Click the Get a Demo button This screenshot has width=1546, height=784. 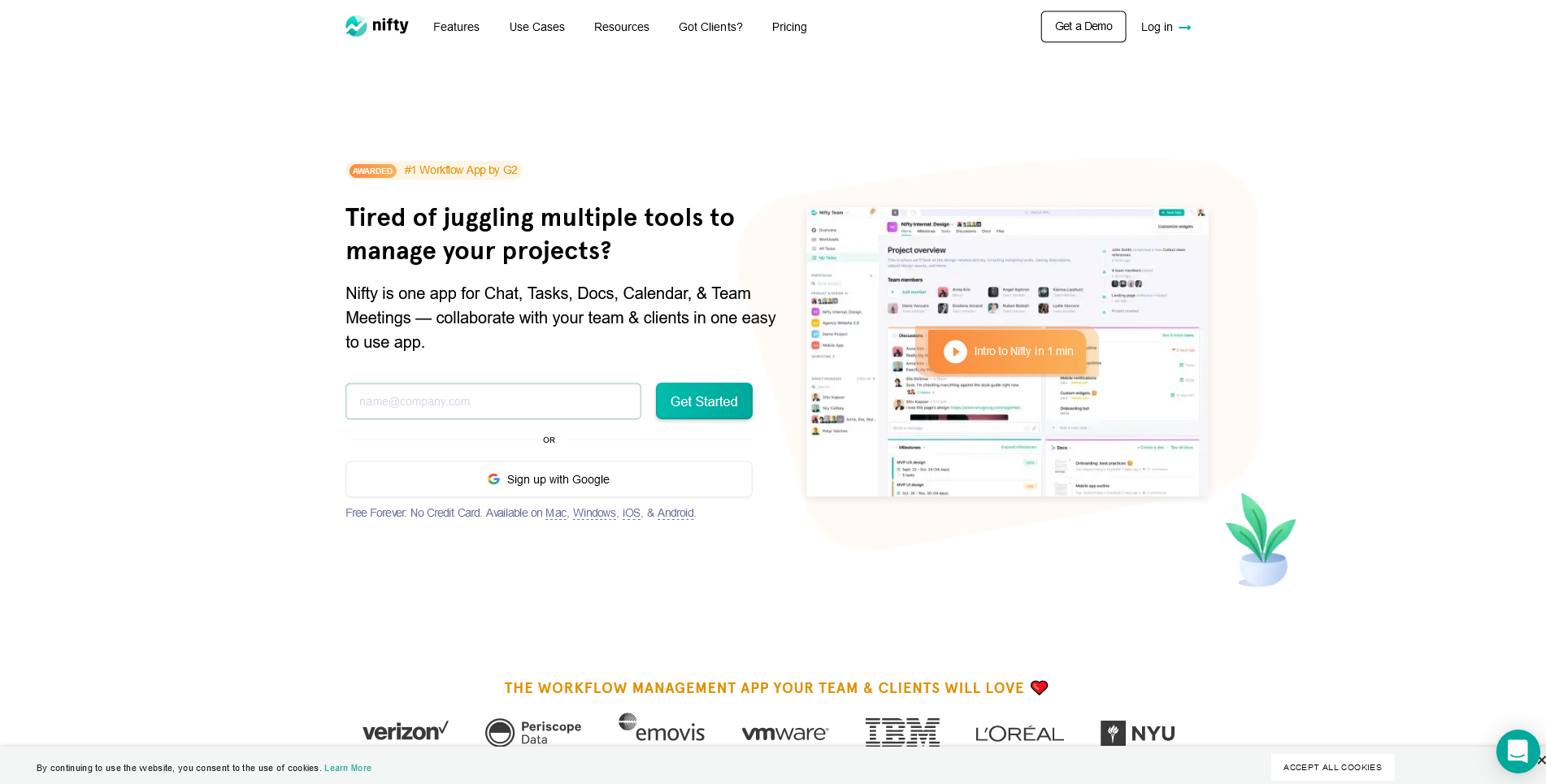[1083, 27]
